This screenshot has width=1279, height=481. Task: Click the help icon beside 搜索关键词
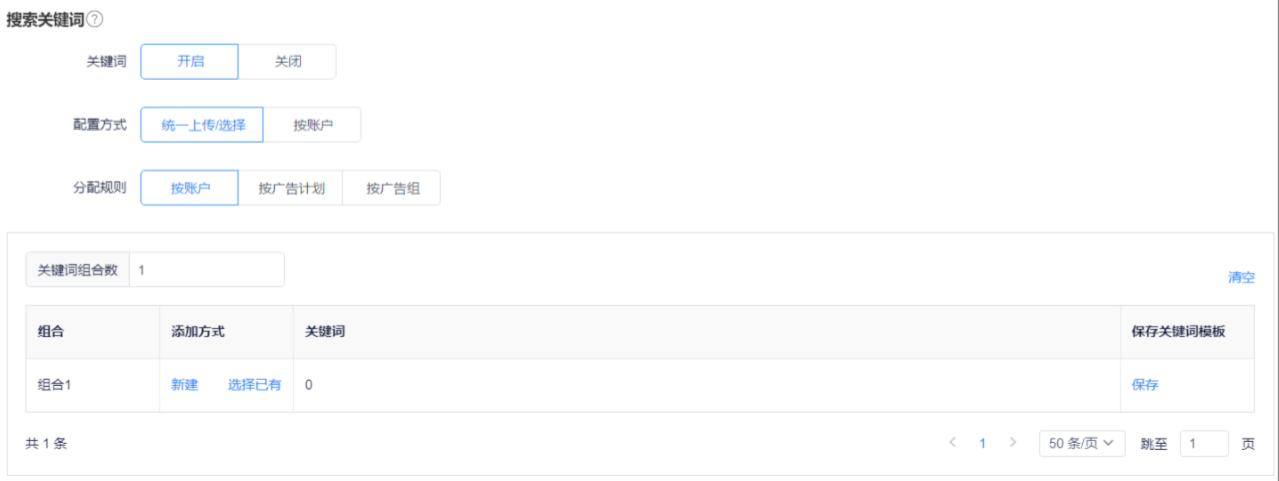[95, 19]
